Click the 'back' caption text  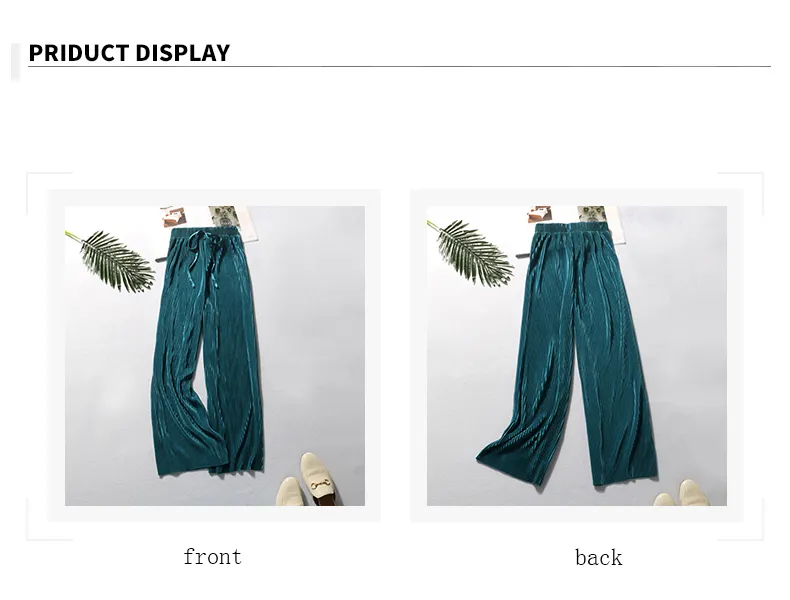point(599,558)
